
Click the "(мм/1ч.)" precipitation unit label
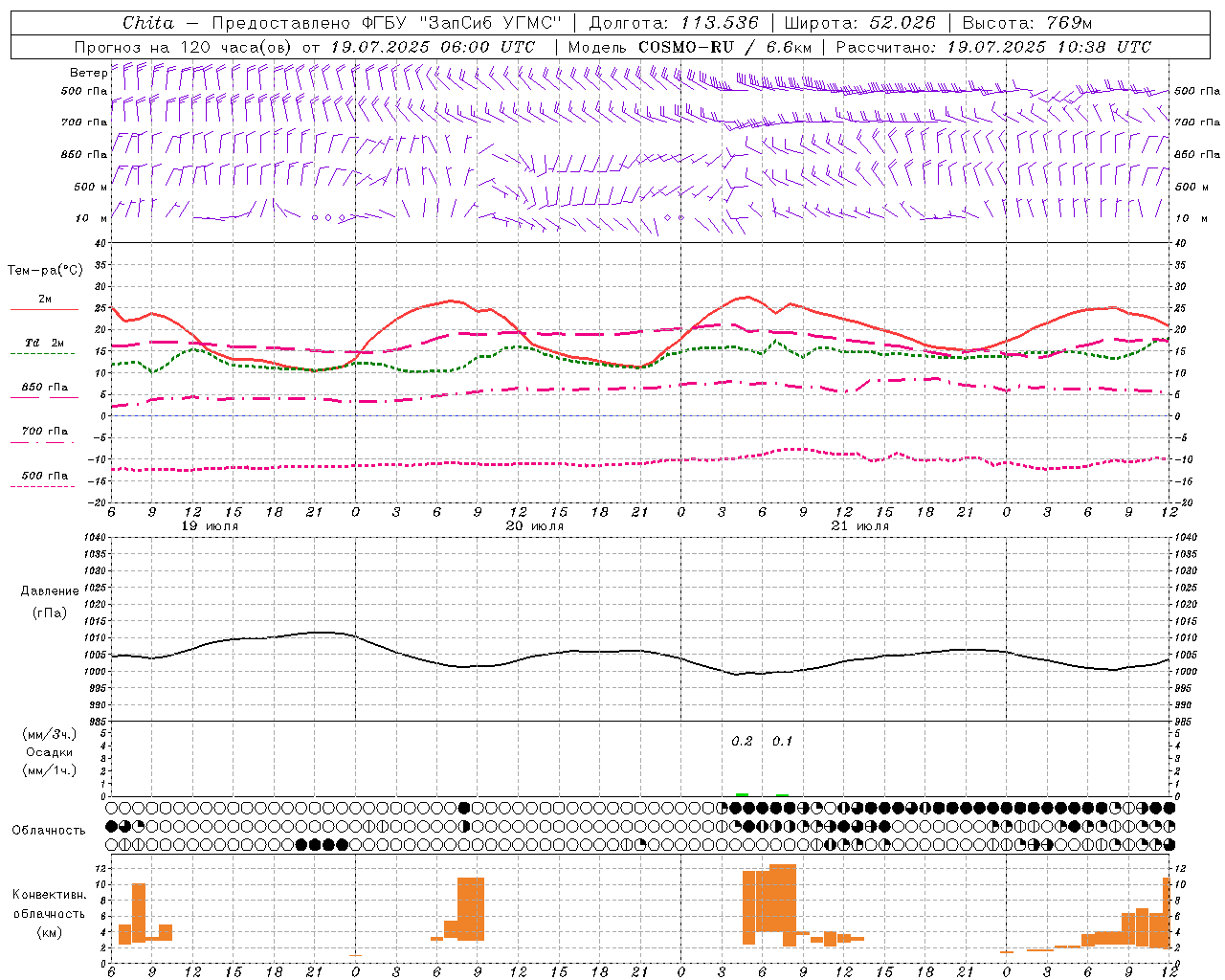tap(50, 770)
